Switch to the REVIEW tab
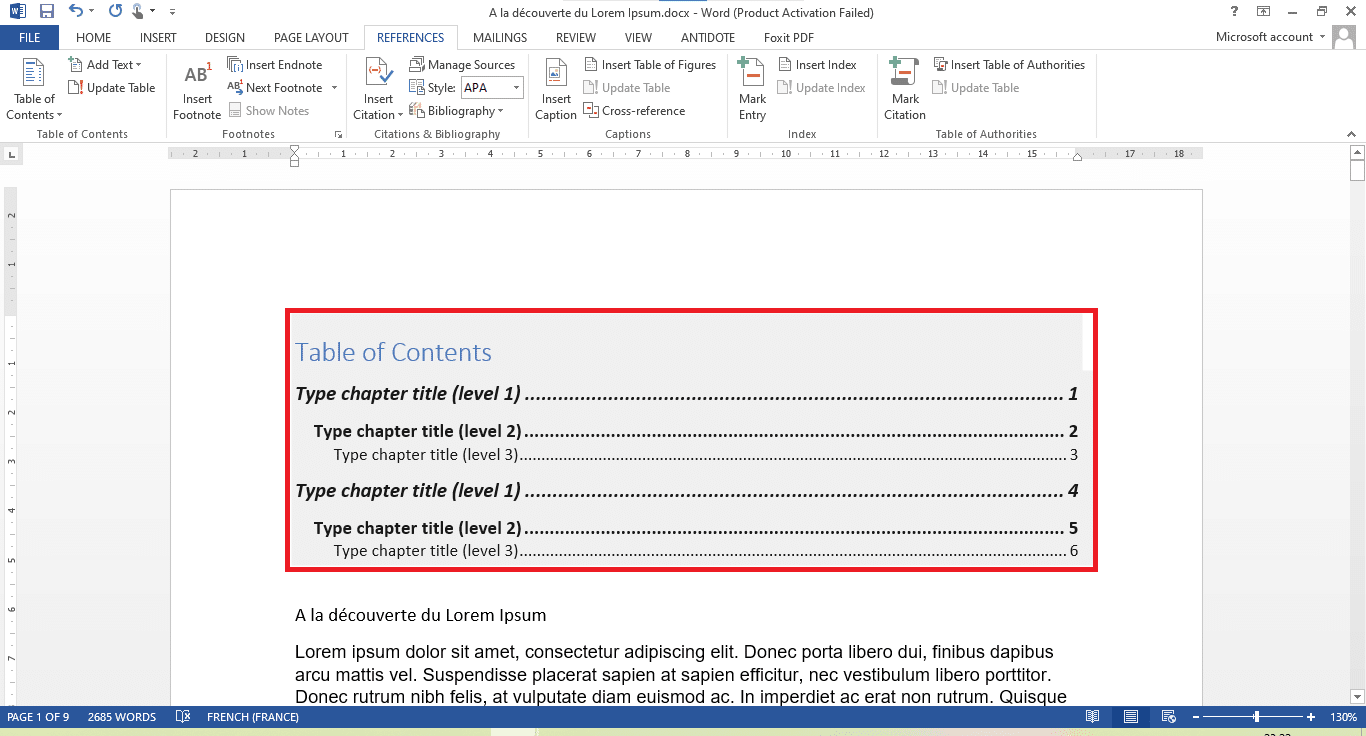This screenshot has width=1366, height=736. pos(576,38)
